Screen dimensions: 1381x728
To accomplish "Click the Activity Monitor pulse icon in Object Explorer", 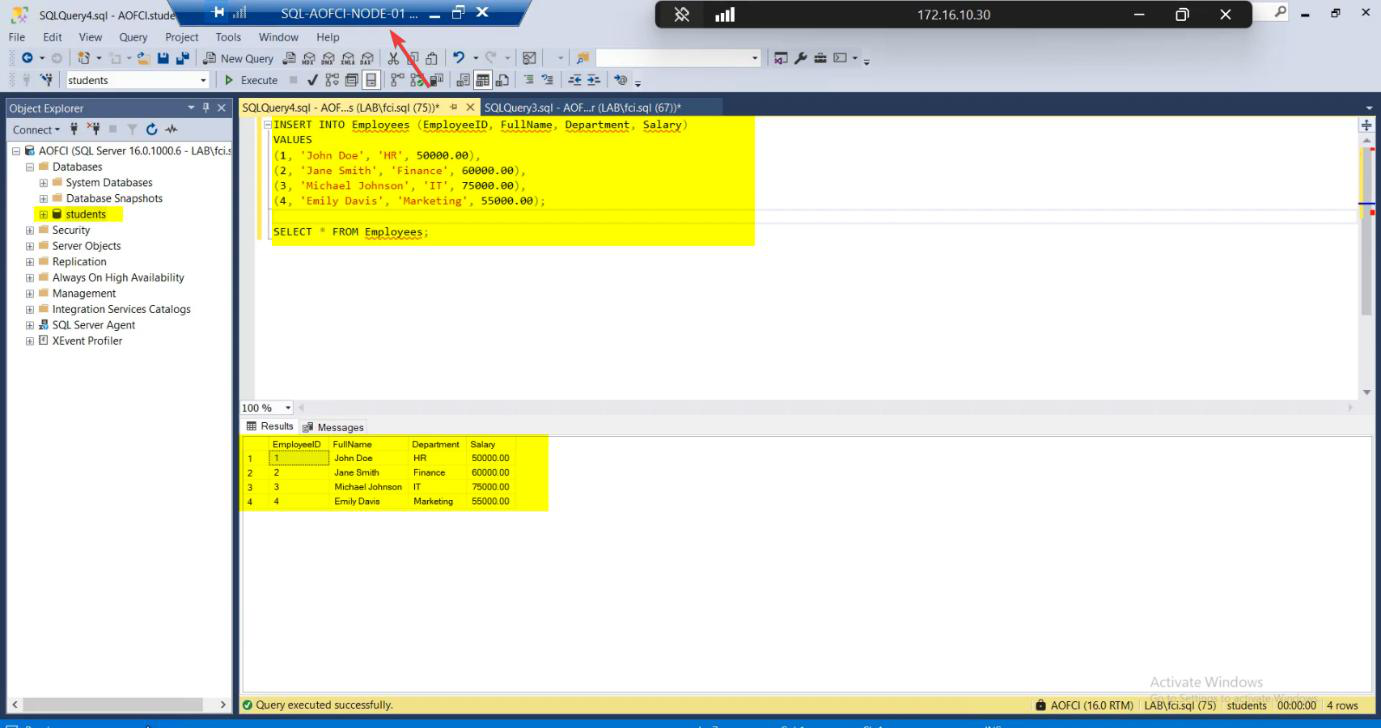I will [x=171, y=129].
